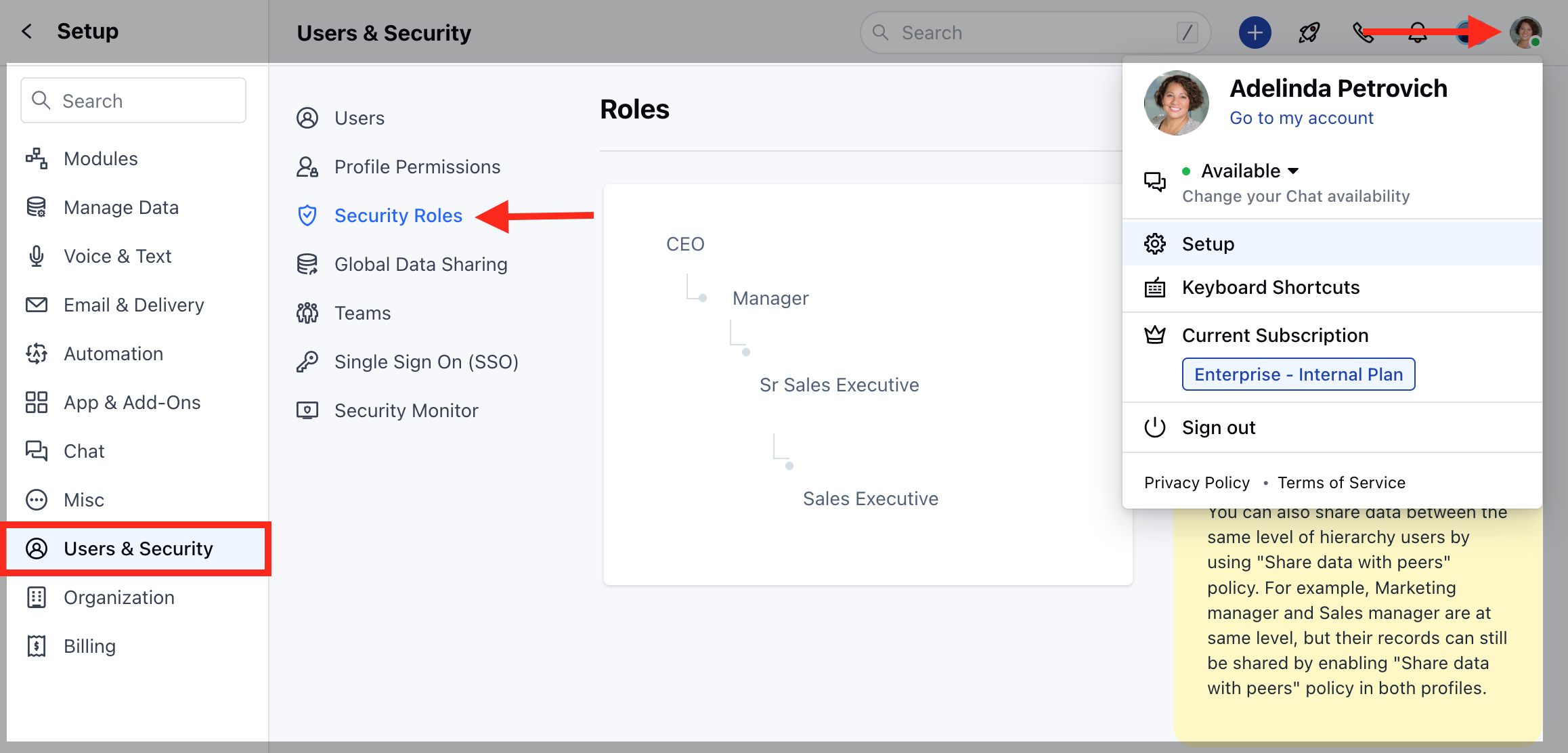
Task: Open the rocket launch icon
Action: tap(1309, 33)
